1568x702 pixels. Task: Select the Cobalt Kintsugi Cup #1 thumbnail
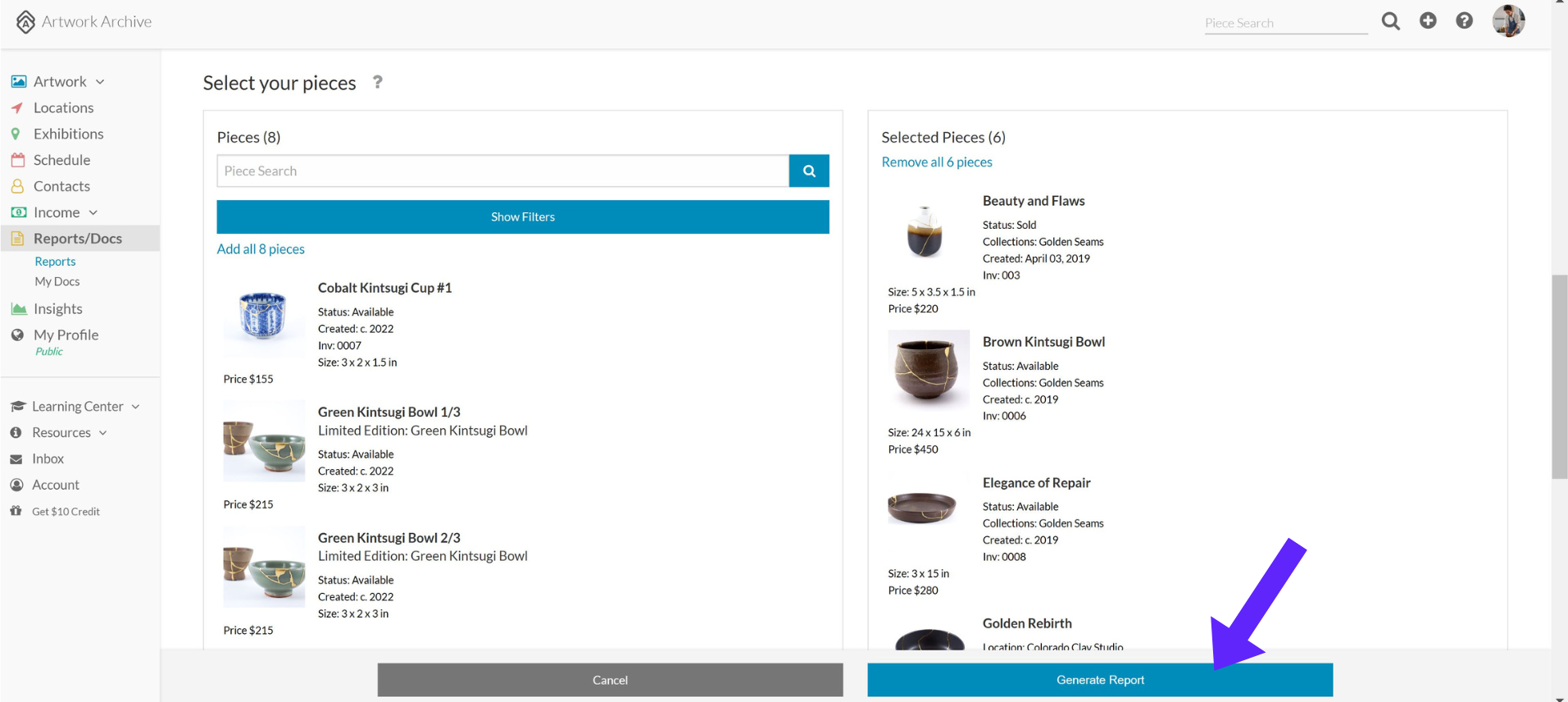(x=263, y=317)
